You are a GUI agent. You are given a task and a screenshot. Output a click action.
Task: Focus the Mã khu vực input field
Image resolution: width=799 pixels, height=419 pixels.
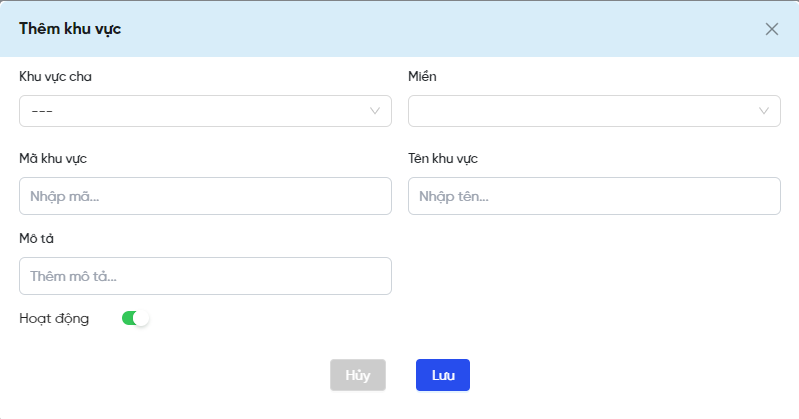pos(205,196)
